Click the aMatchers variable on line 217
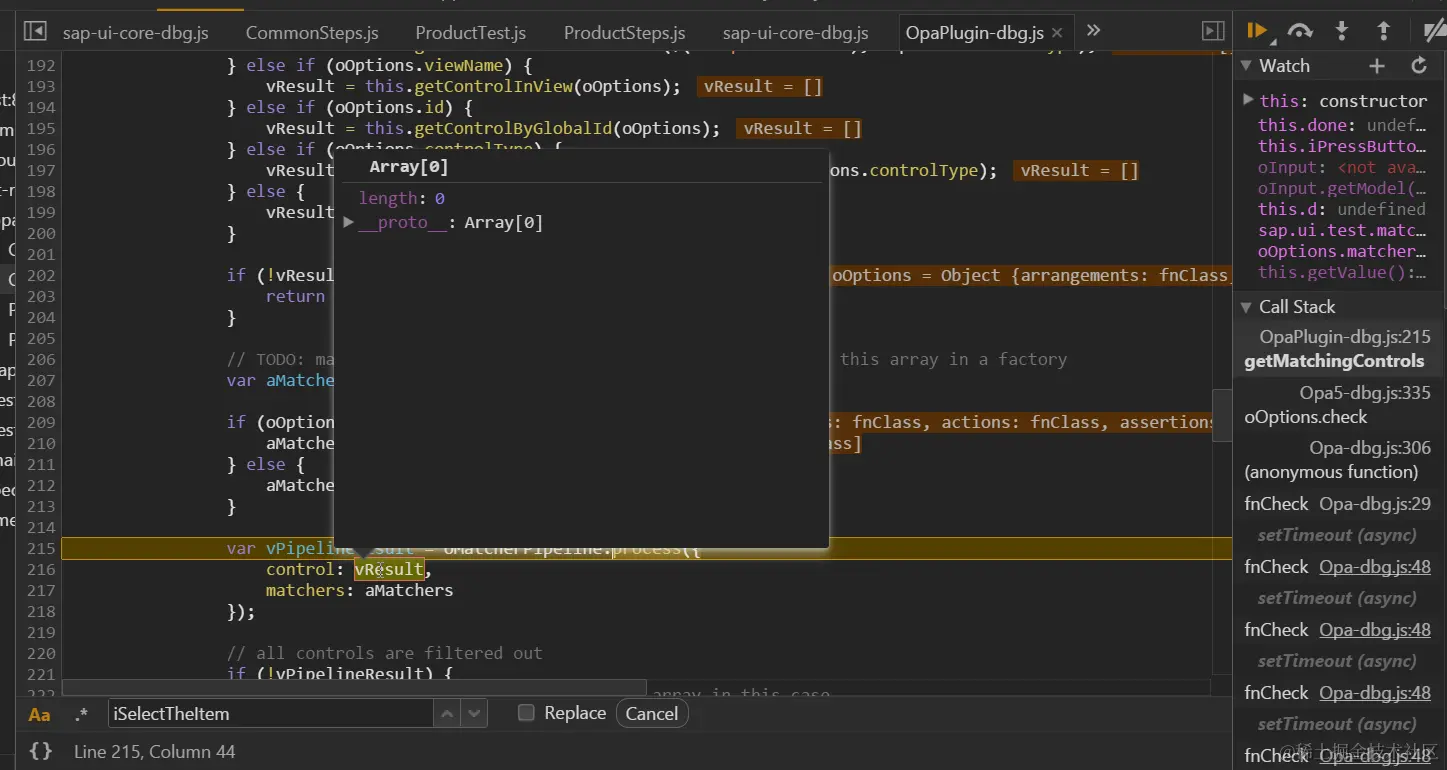This screenshot has width=1447, height=770. tap(409, 590)
